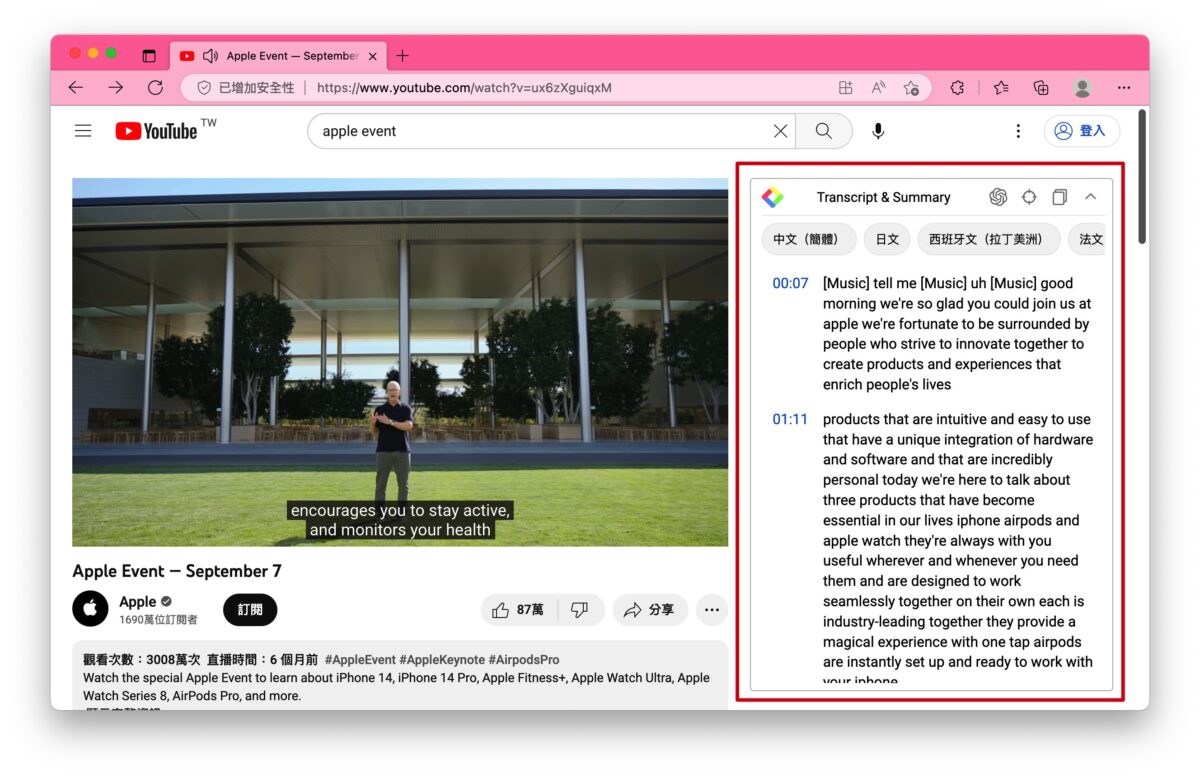The height and width of the screenshot is (777, 1200).
Task: Open the apps available icon in address bar
Action: (846, 88)
